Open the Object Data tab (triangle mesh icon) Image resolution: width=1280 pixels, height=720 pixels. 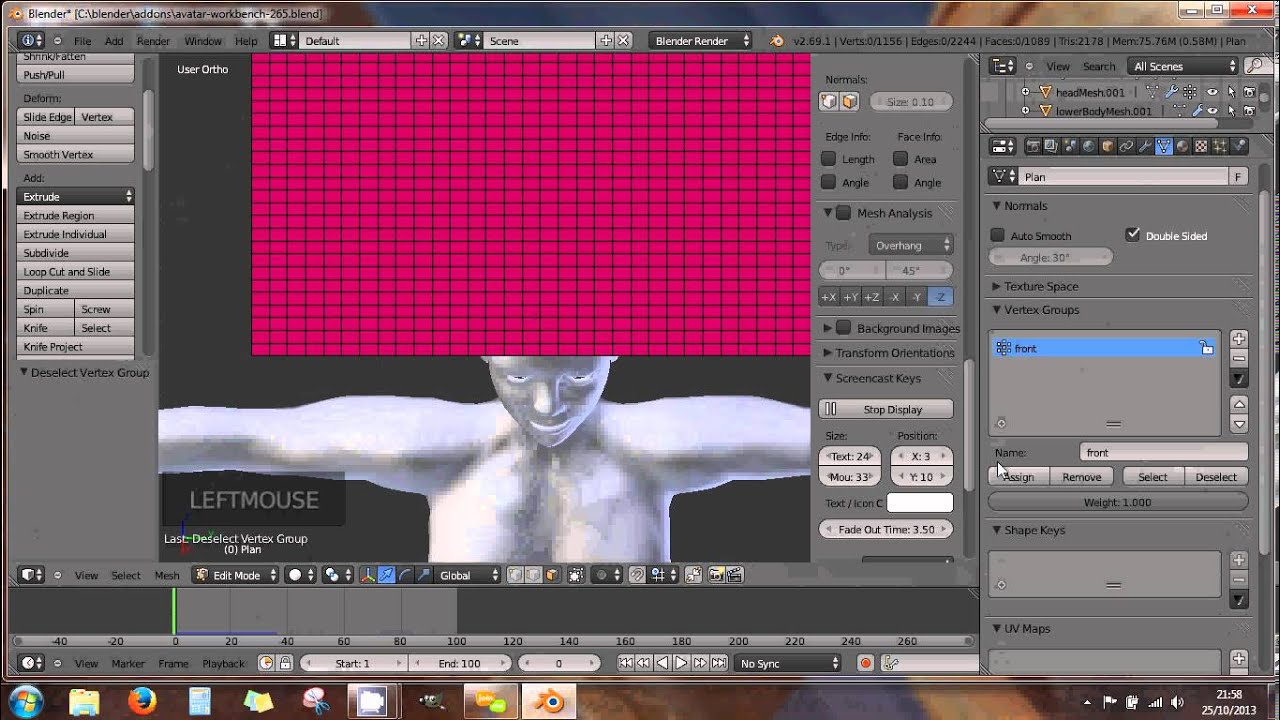[x=1164, y=146]
